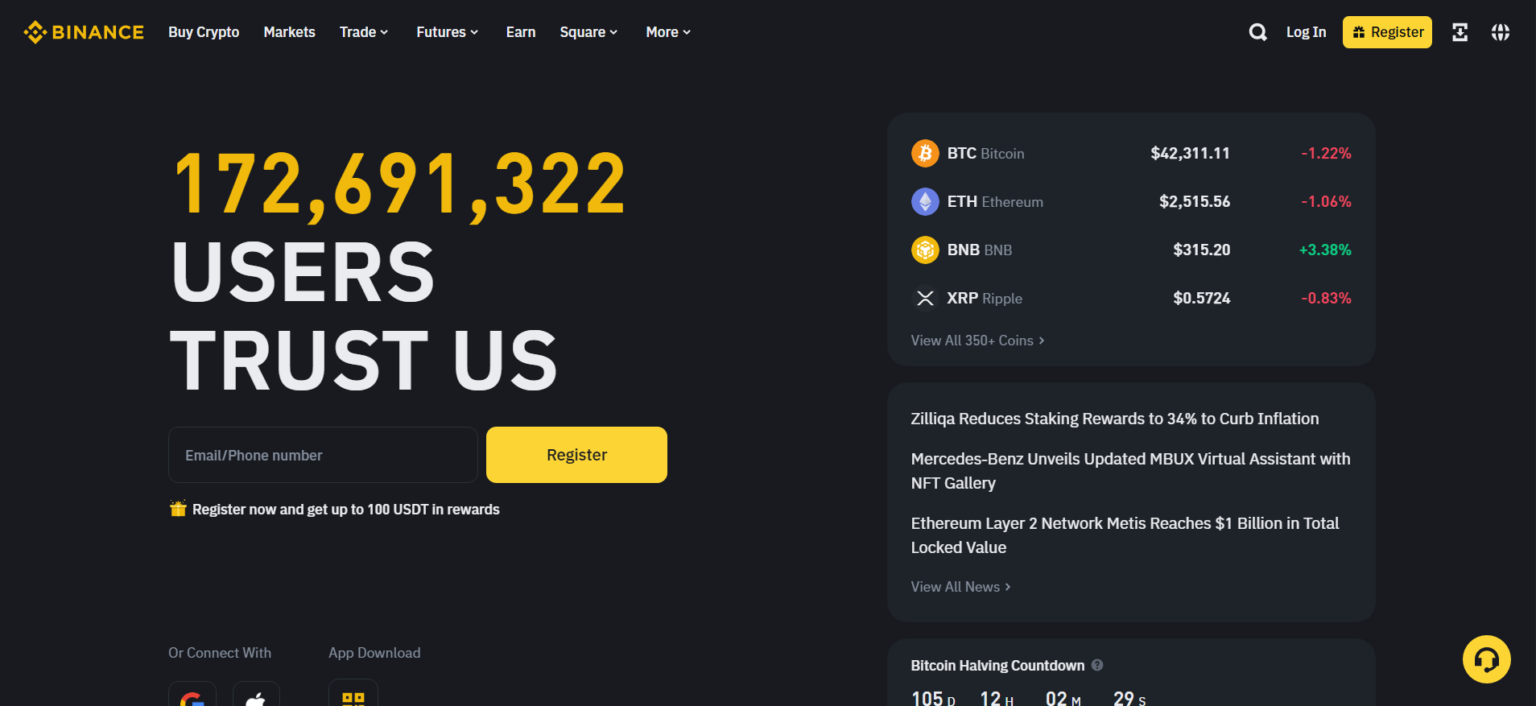Viewport: 1536px width, 706px height.
Task: Click the Bitcoin Halving Countdown info tooltip
Action: coord(1096,665)
